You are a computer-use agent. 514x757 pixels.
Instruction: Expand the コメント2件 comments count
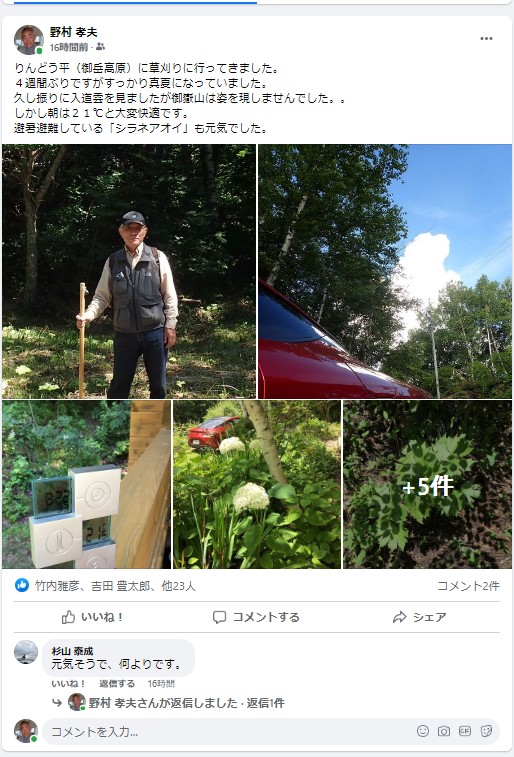point(468,586)
